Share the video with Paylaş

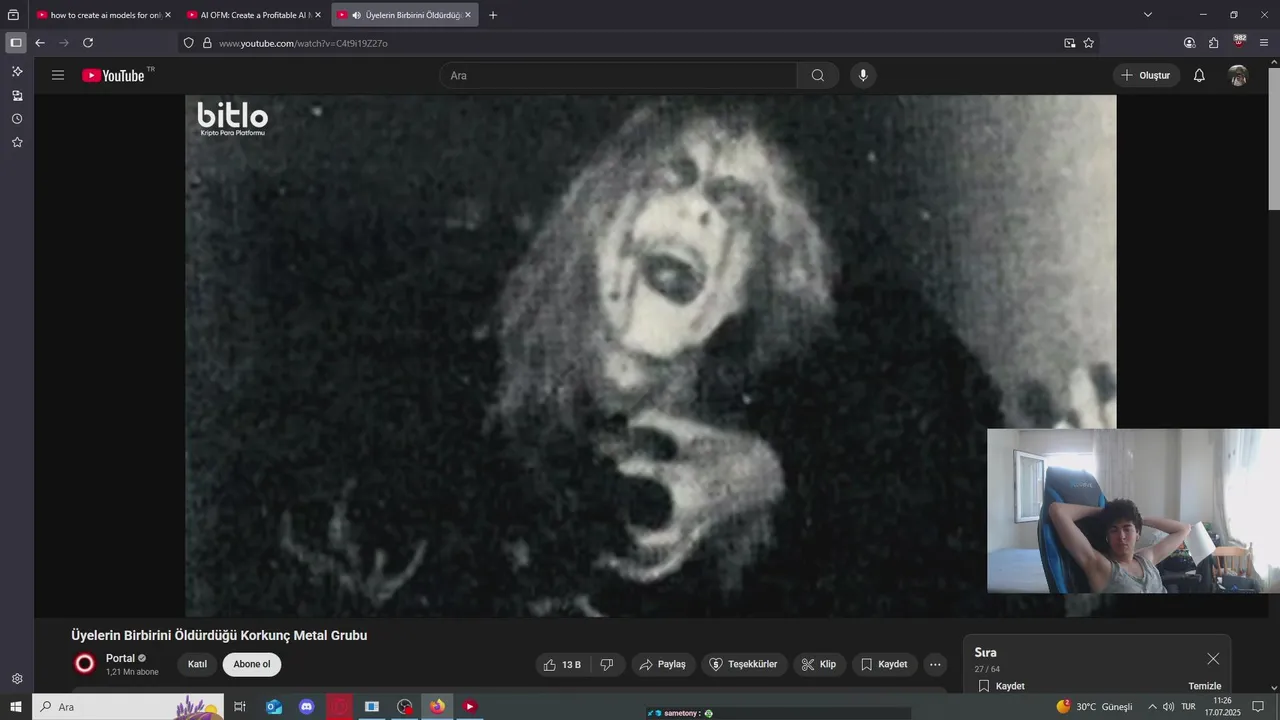(x=662, y=664)
